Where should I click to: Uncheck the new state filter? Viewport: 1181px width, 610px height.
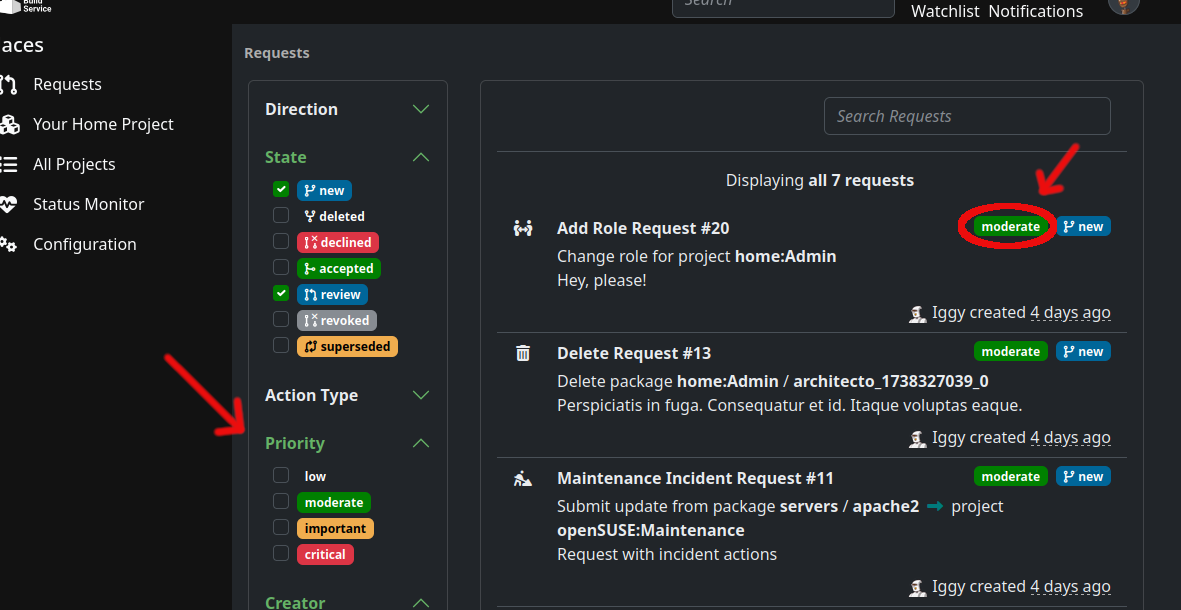click(281, 189)
